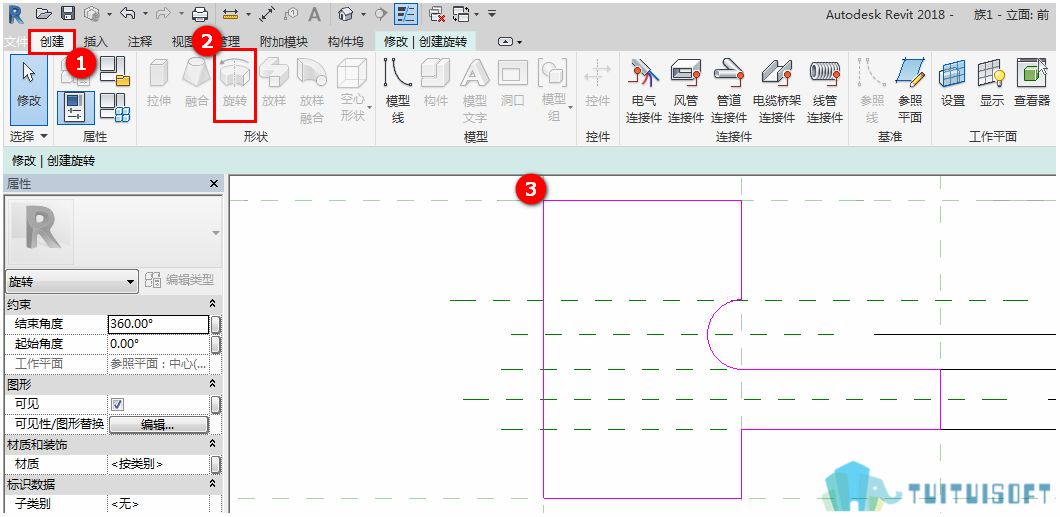
Task: Create a 参照平面 reference plane
Action: click(x=910, y=90)
